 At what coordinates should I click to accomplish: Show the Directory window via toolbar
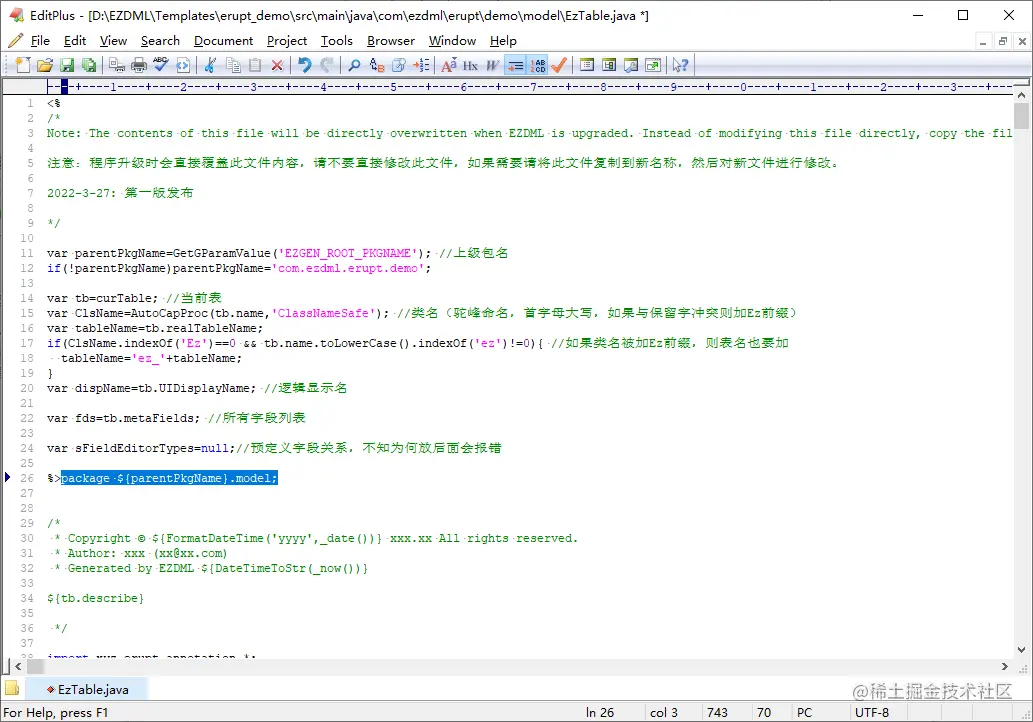point(609,65)
